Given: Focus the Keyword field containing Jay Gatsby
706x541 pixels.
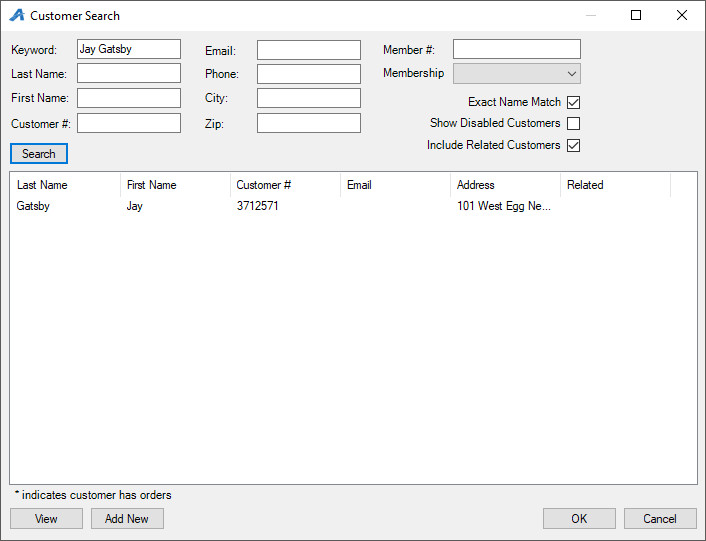Looking at the screenshot, I should tap(129, 49).
